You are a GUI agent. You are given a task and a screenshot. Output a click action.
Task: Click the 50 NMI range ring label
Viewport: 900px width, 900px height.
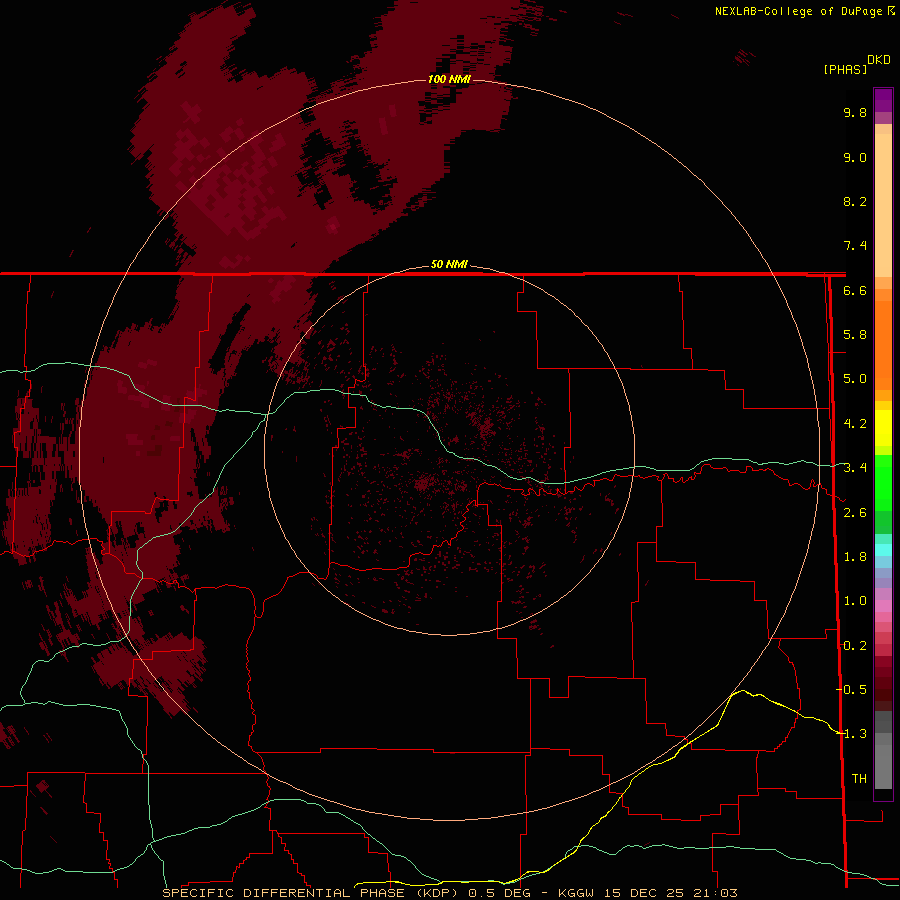[x=449, y=264]
